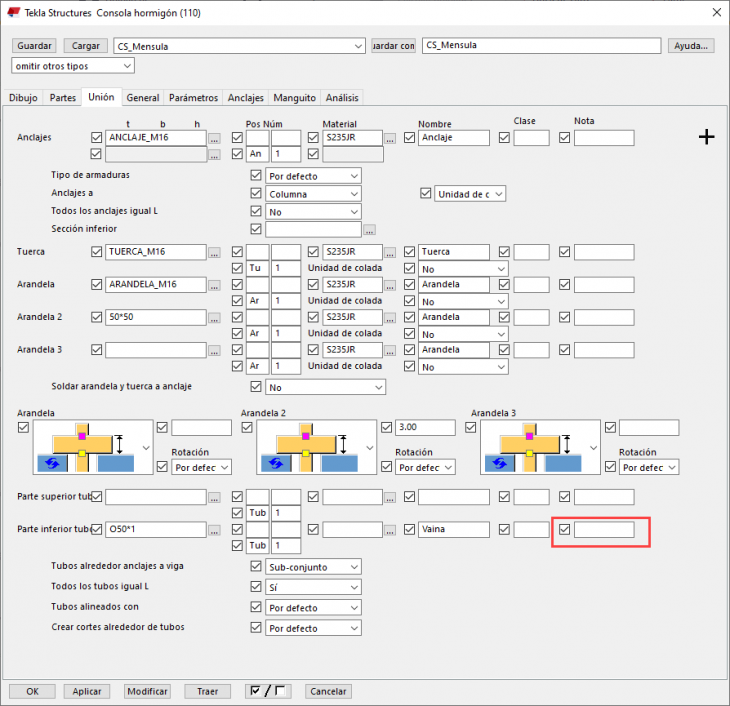Image resolution: width=730 pixels, height=706 pixels.
Task: Click the check/uncheck all toggle button
Action: click(x=265, y=691)
